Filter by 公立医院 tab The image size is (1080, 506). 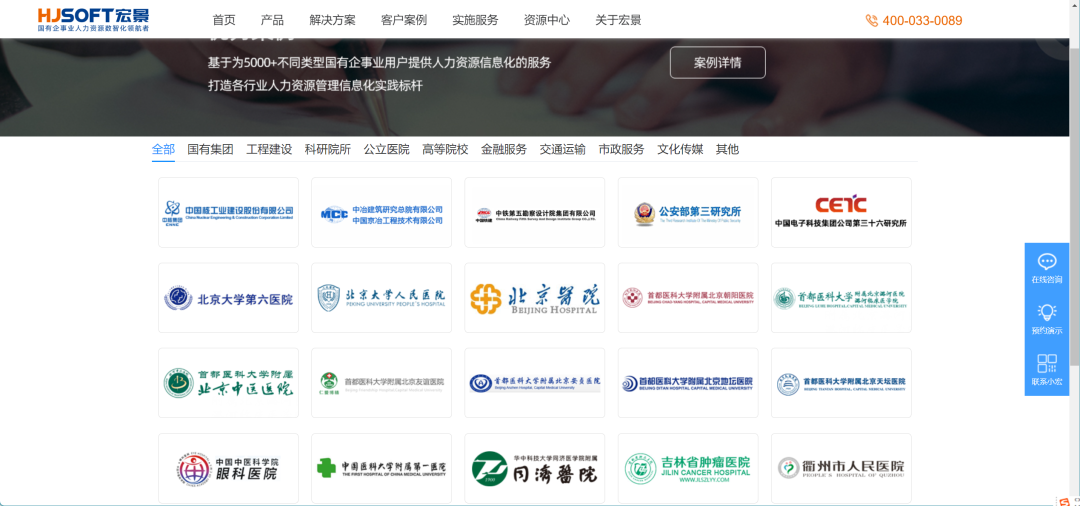386,149
